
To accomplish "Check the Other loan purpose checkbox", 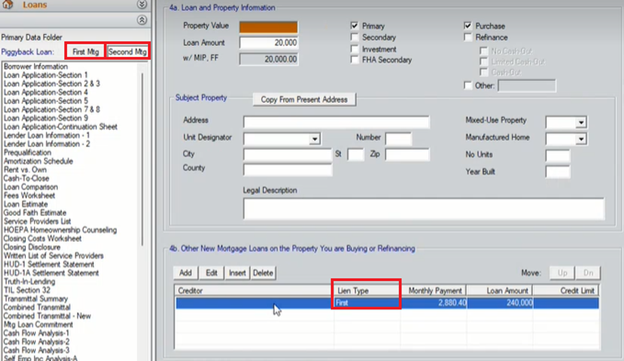I will pos(468,86).
